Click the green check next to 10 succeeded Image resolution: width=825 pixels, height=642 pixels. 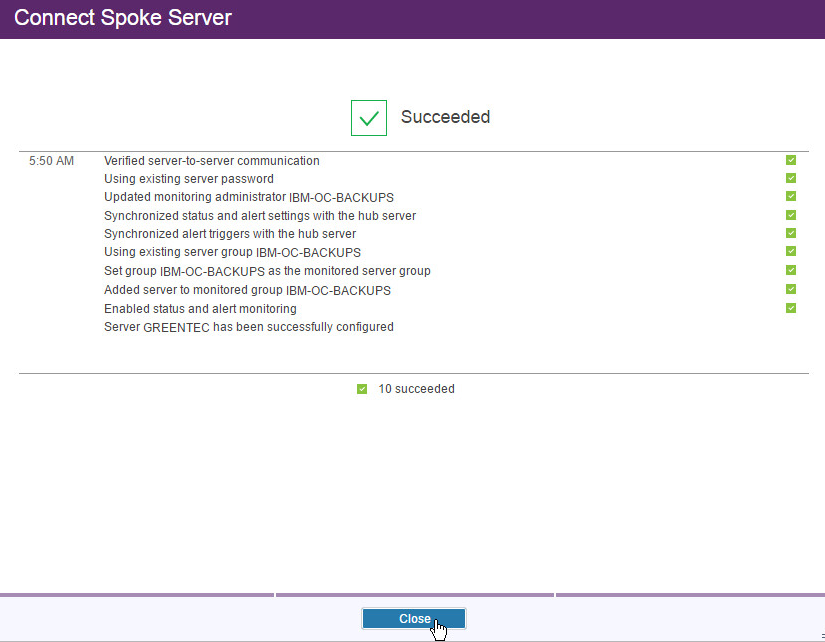point(362,389)
